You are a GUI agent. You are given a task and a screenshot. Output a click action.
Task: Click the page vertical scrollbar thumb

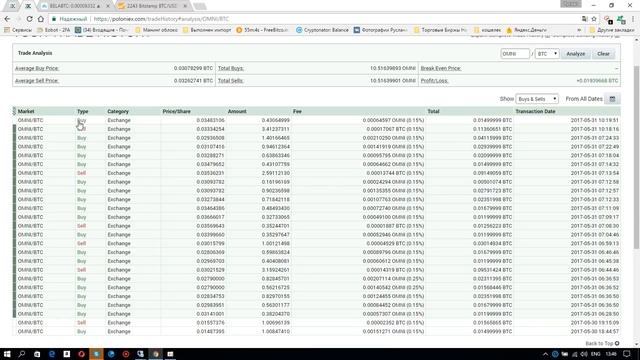[636, 157]
